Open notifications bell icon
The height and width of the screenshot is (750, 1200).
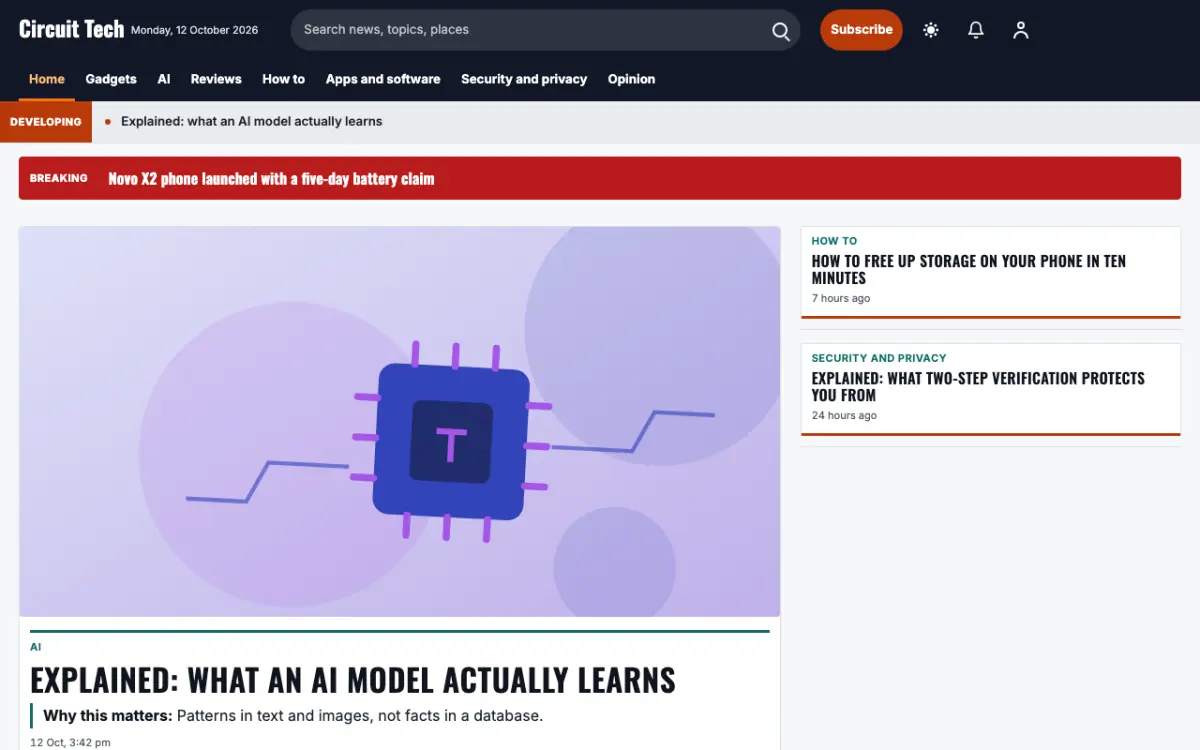coord(976,30)
